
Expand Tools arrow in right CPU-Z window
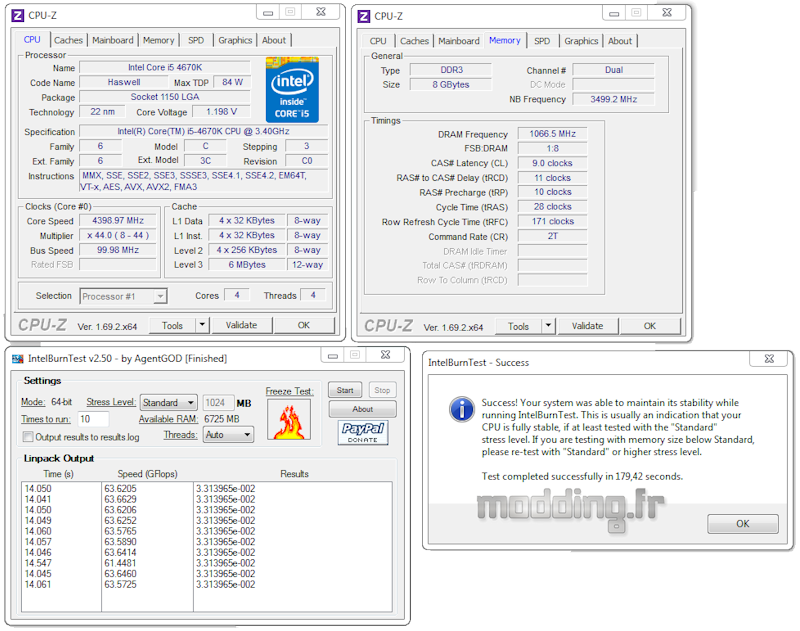pyautogui.click(x=548, y=326)
